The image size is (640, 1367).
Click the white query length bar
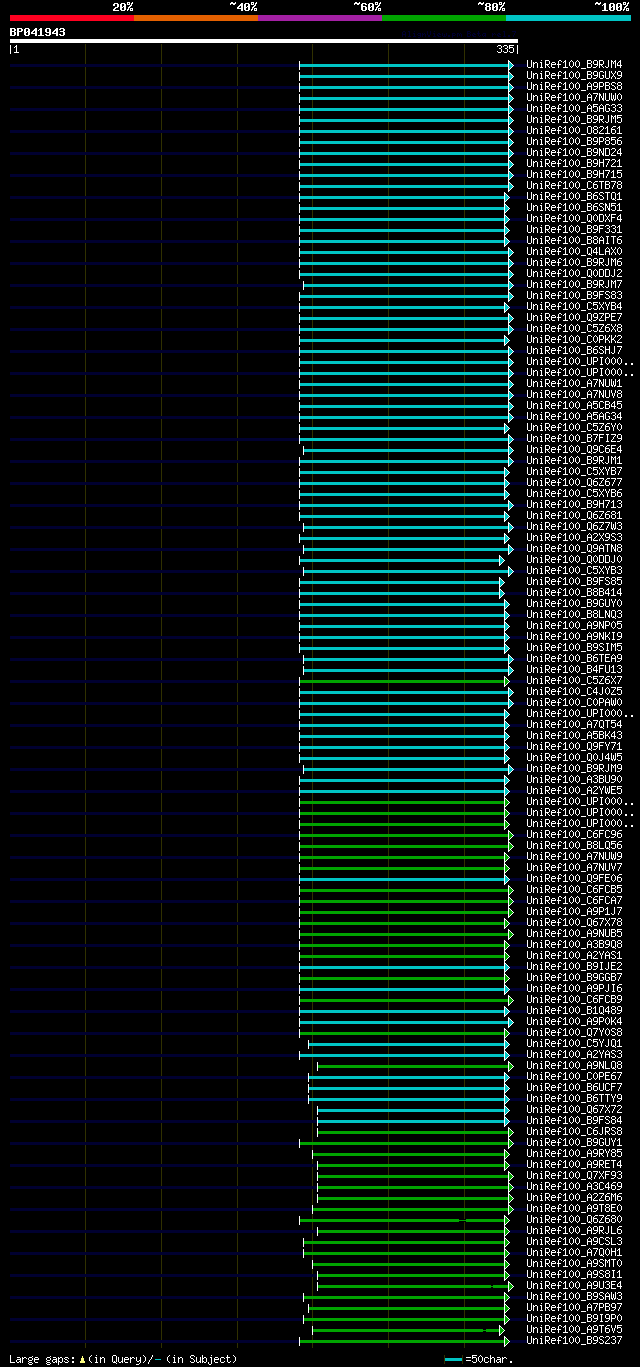pyautogui.click(x=264, y=41)
